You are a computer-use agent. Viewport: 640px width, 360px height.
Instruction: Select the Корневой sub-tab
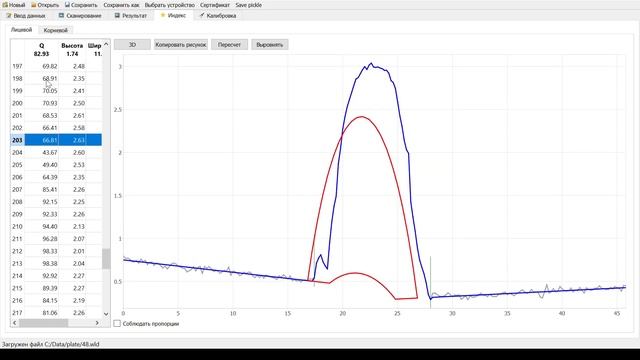(x=56, y=30)
